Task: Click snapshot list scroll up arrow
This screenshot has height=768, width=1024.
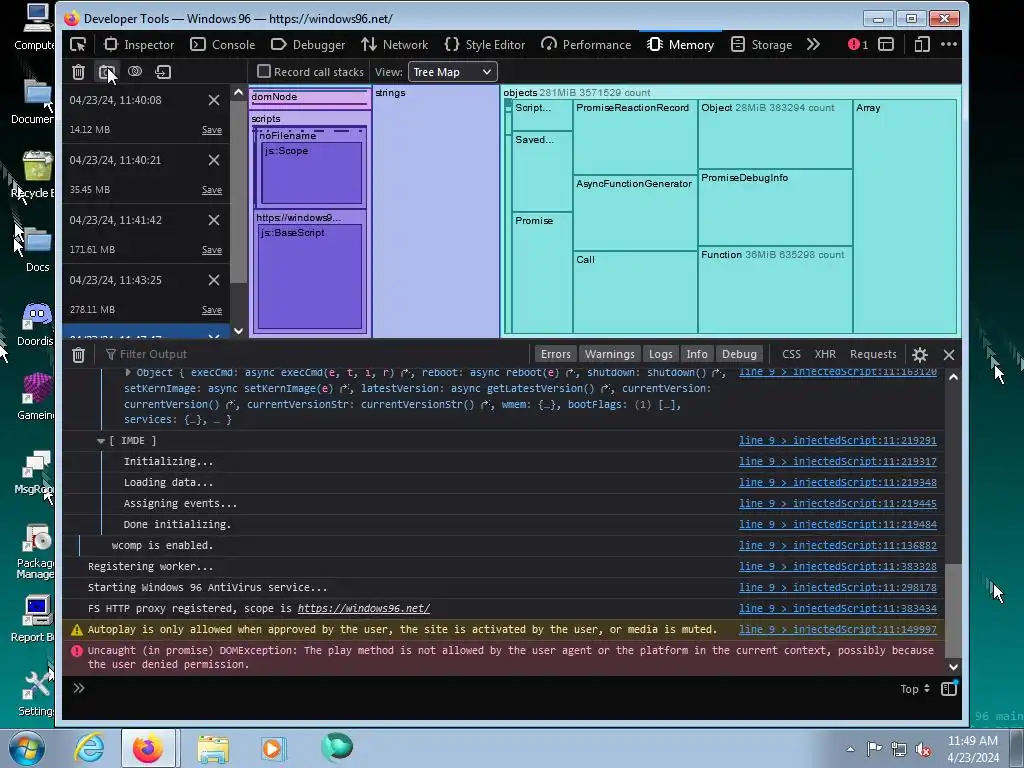Action: 238,93
